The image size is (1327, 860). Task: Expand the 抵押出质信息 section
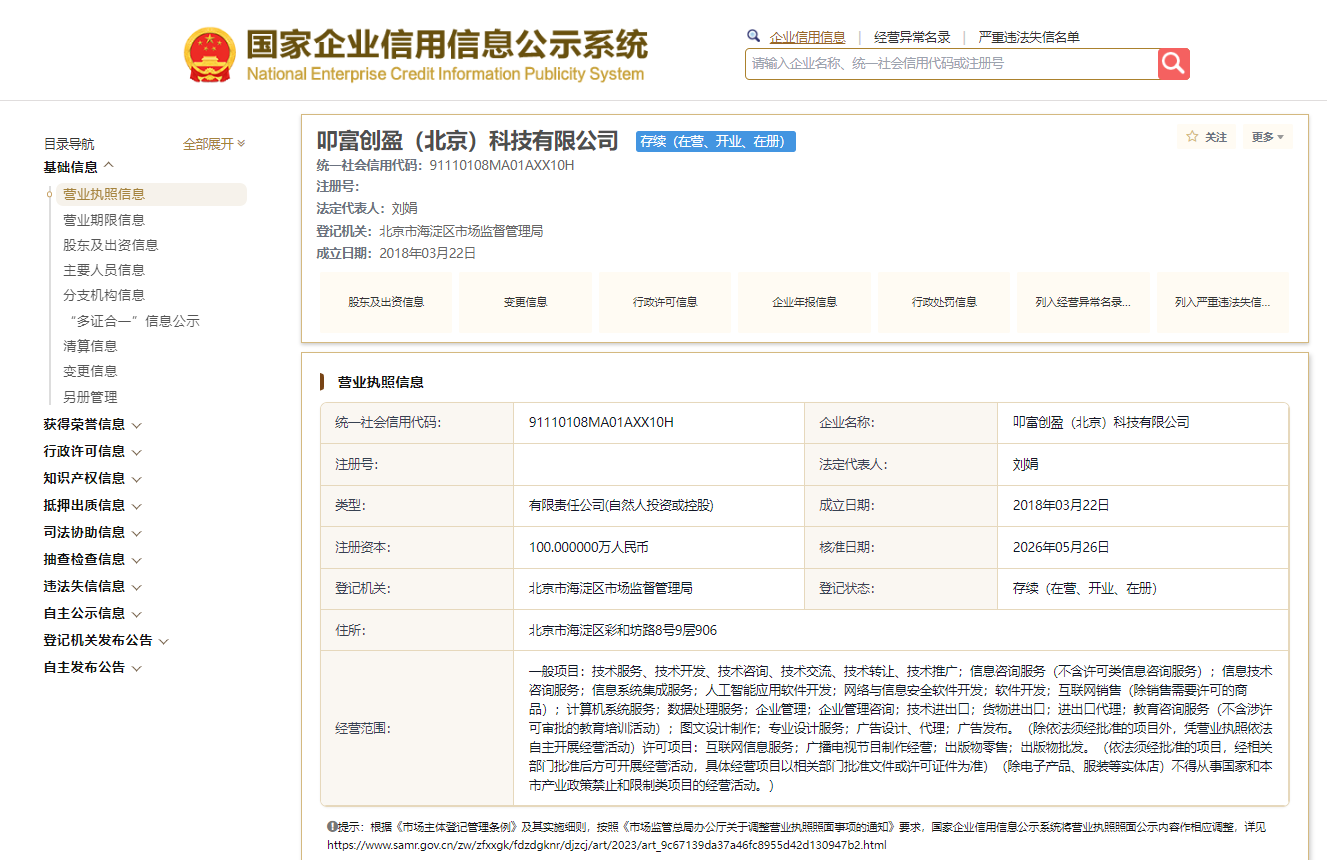(x=93, y=505)
